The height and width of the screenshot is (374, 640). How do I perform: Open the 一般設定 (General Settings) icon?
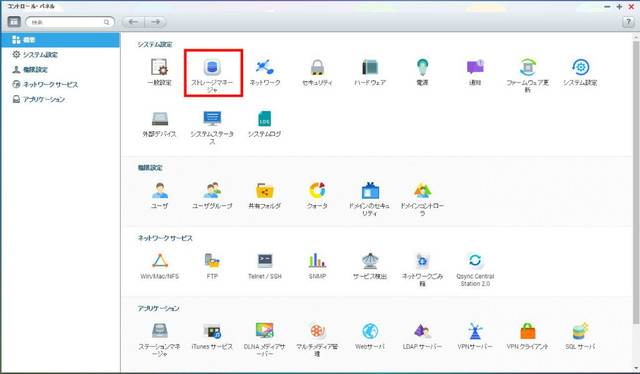[159, 67]
